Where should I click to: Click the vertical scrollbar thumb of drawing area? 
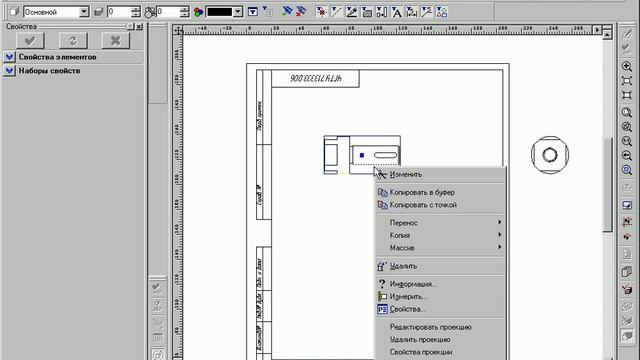click(608, 184)
